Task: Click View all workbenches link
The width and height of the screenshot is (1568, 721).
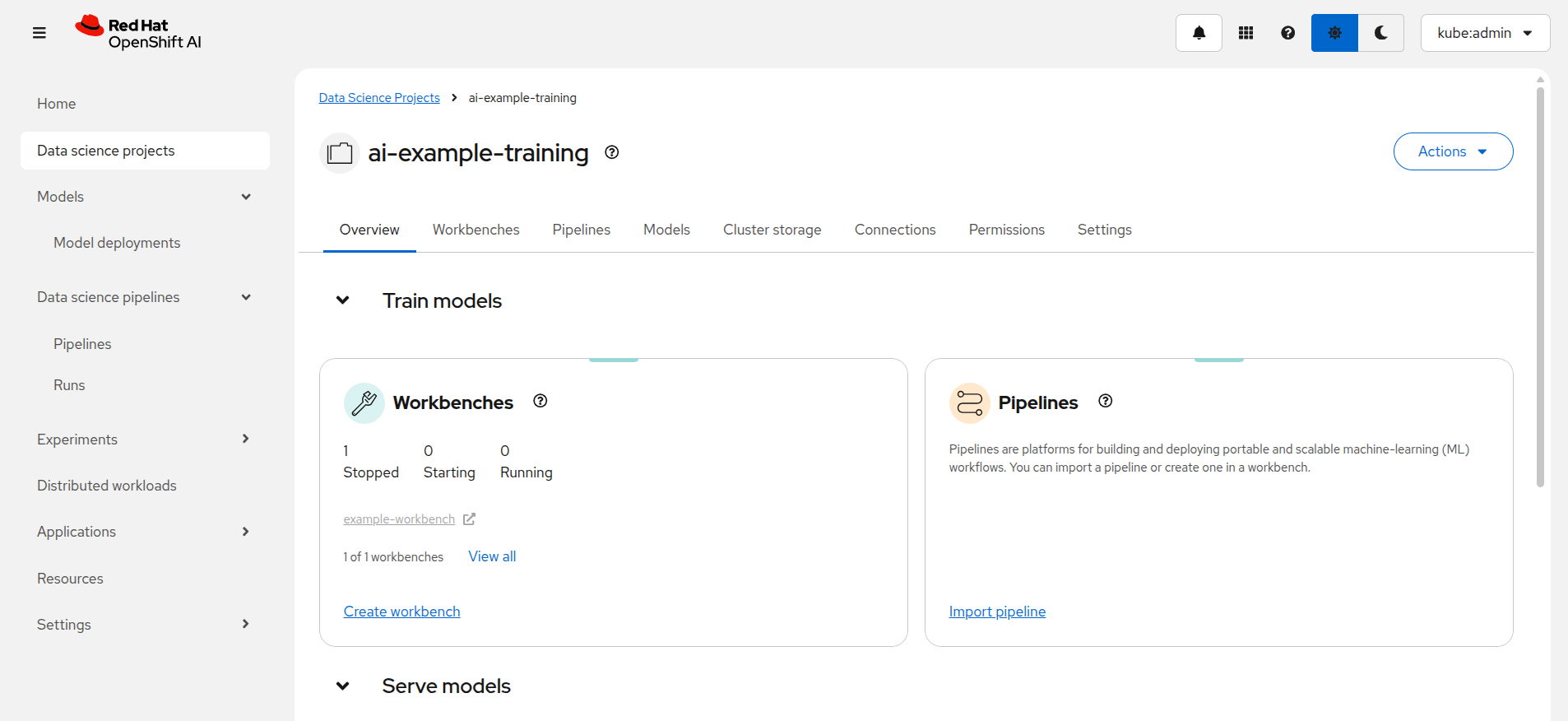Action: coord(492,556)
